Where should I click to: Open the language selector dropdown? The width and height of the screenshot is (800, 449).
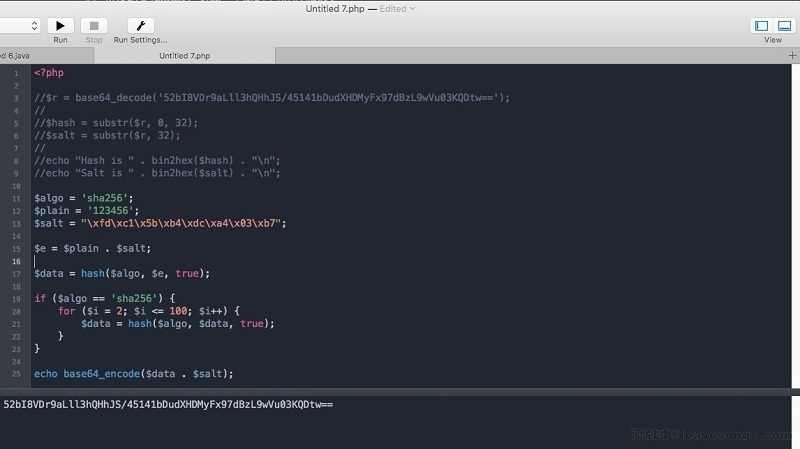coord(20,25)
